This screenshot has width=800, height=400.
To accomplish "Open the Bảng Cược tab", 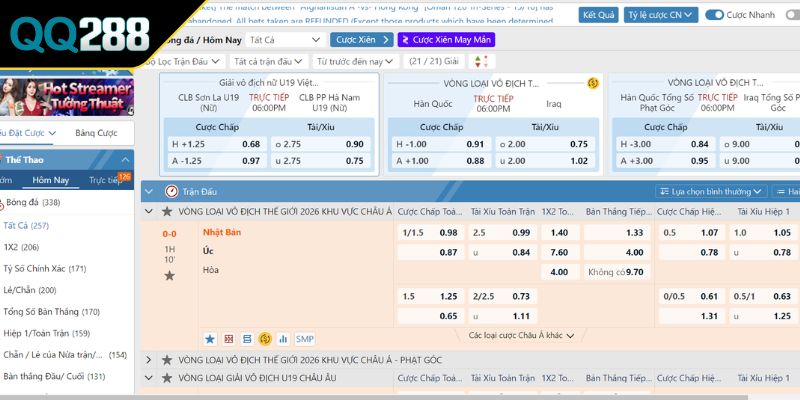I will (x=97, y=133).
